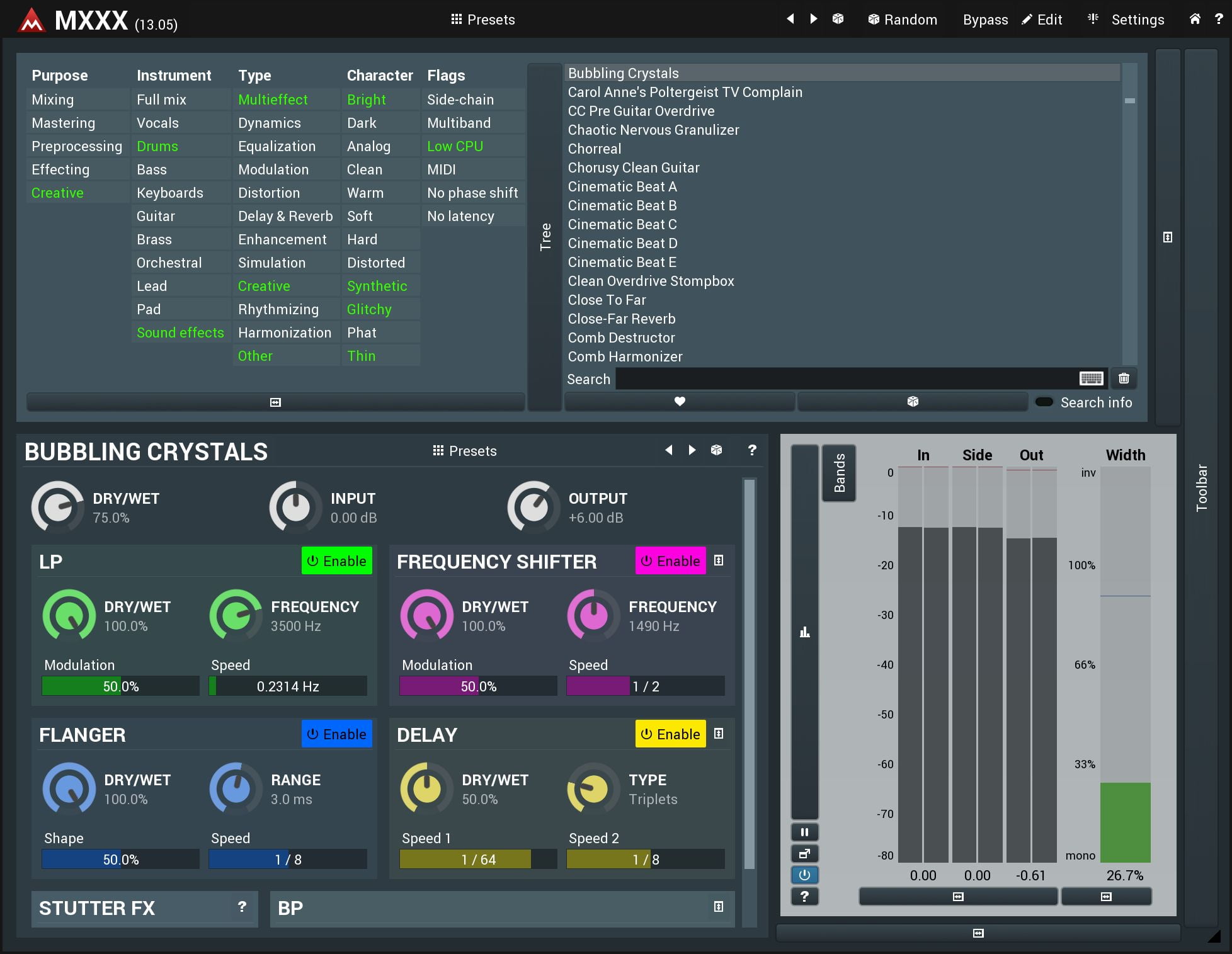Toggle the LP green Enable button
This screenshot has height=954, width=1232.
click(x=337, y=561)
